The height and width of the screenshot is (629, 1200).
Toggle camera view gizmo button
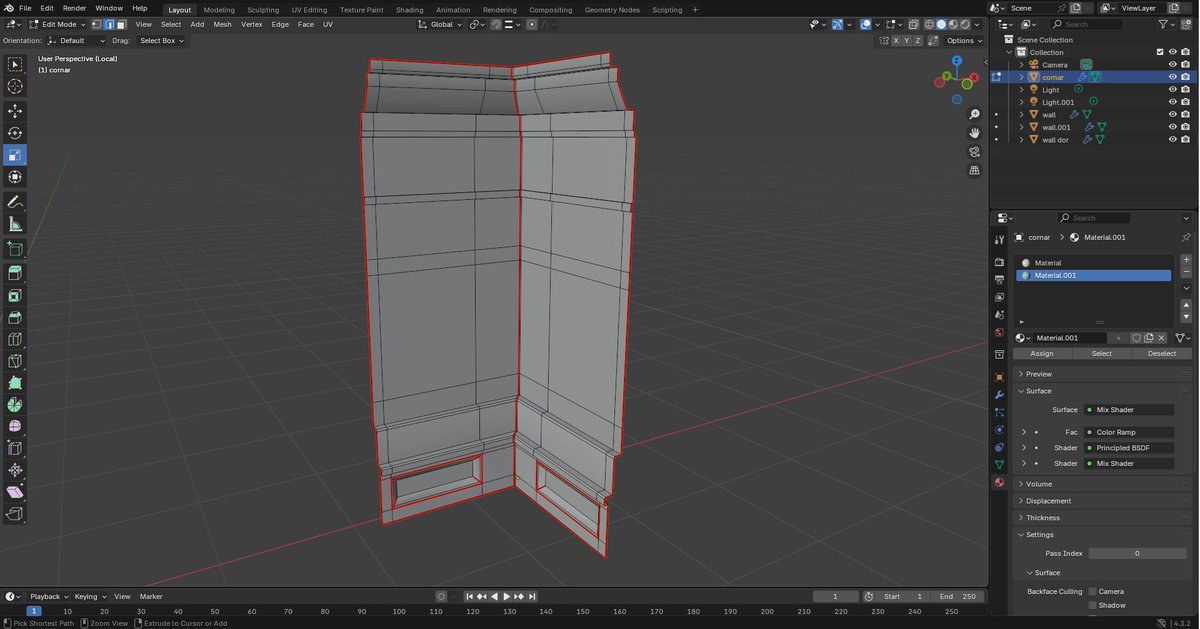974,152
